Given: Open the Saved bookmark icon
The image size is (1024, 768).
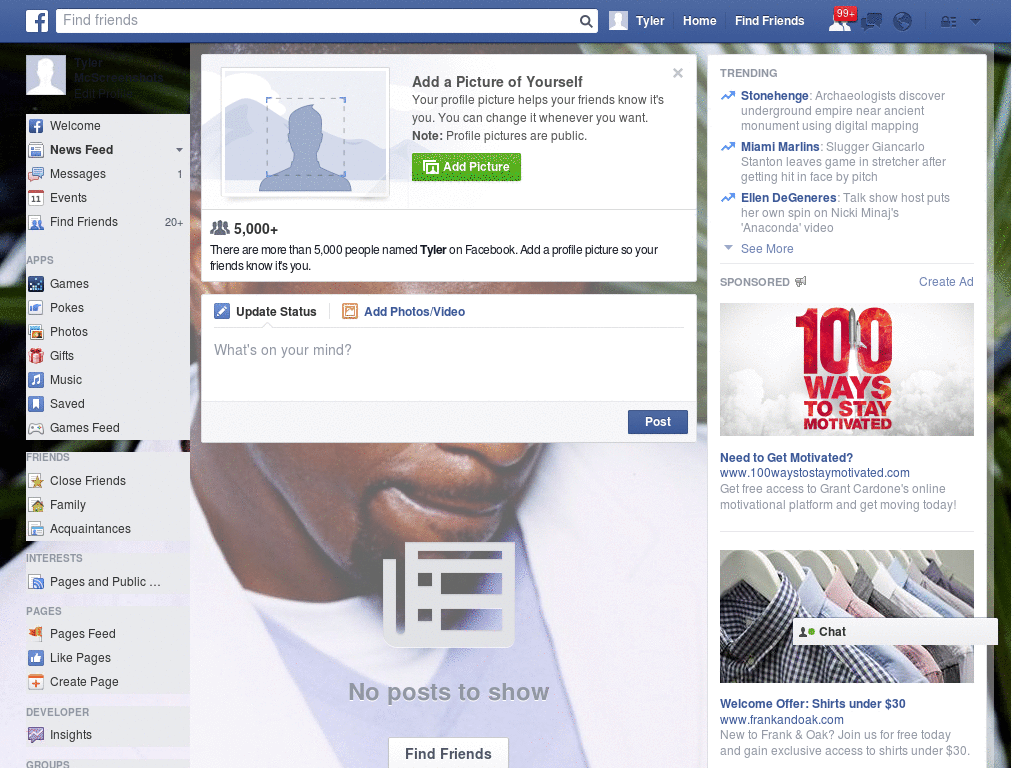Looking at the screenshot, I should pyautogui.click(x=36, y=404).
